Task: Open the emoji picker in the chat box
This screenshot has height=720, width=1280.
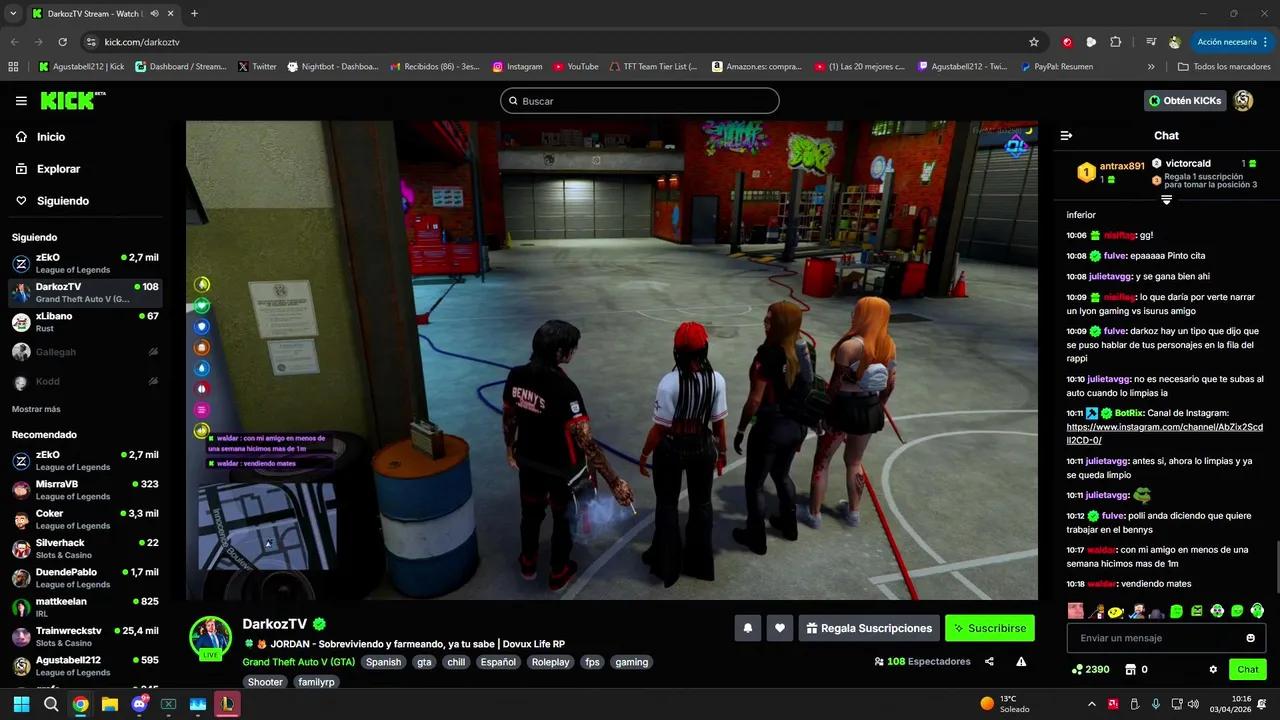Action: coord(1250,638)
